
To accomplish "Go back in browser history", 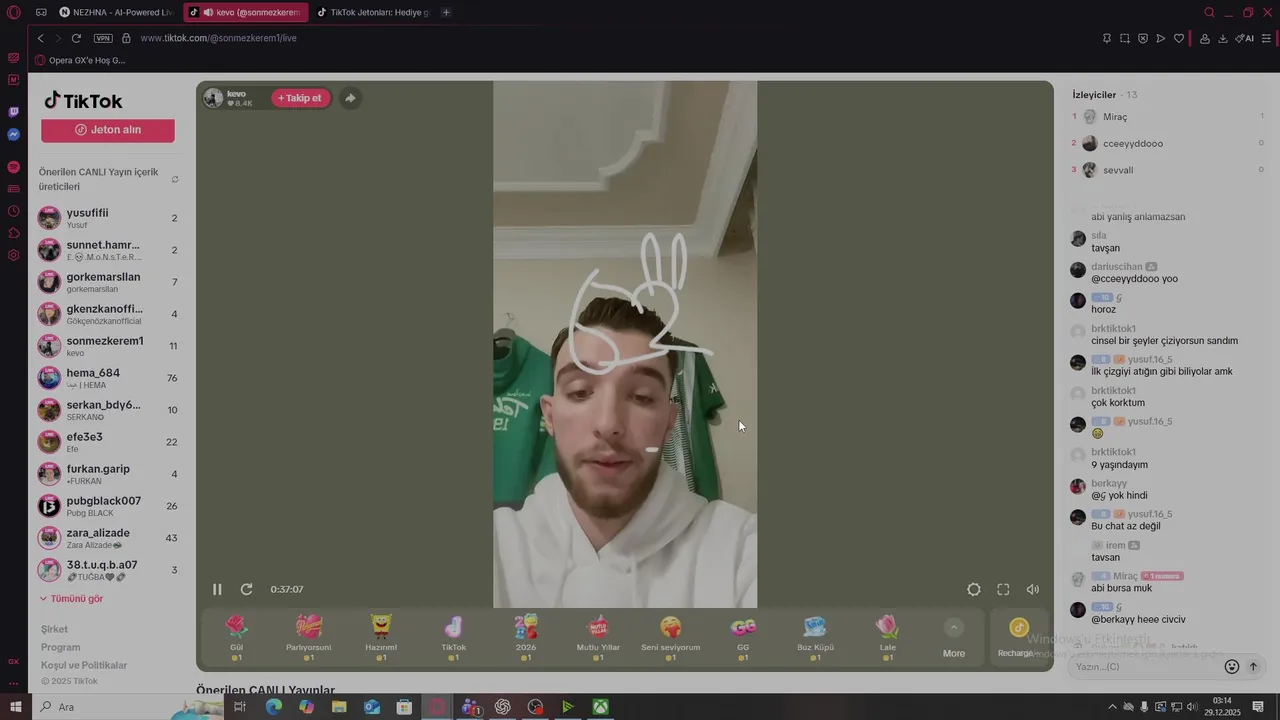I will click(40, 38).
